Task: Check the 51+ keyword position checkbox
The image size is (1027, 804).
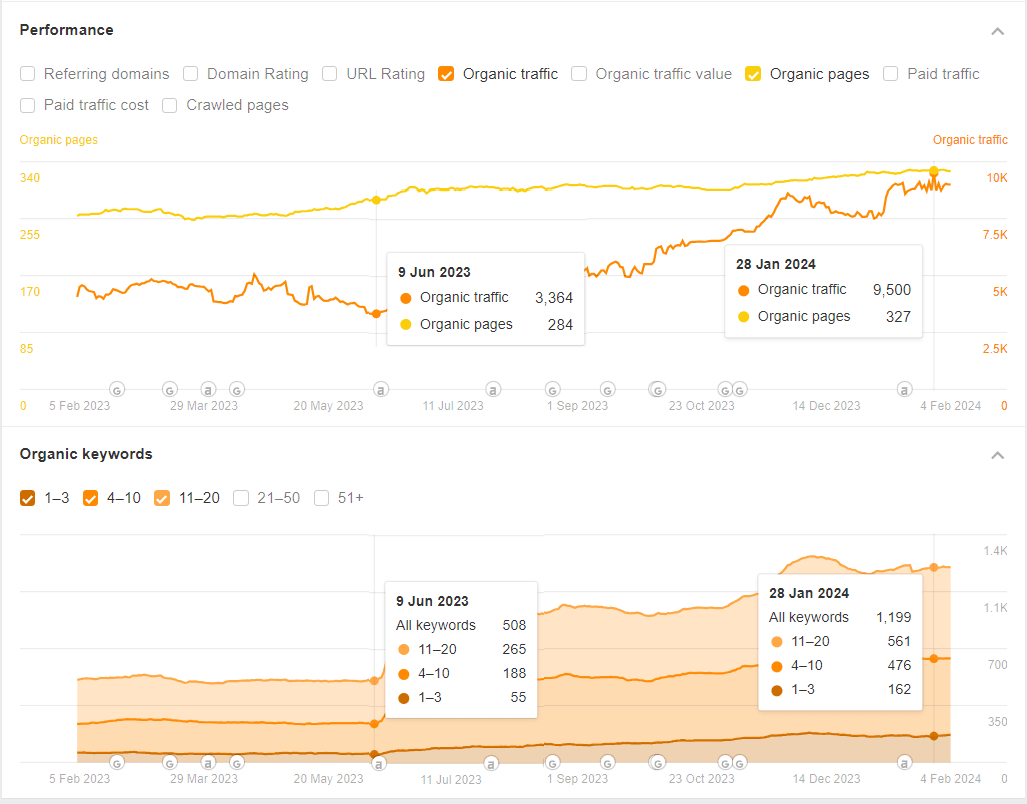Action: [x=322, y=498]
